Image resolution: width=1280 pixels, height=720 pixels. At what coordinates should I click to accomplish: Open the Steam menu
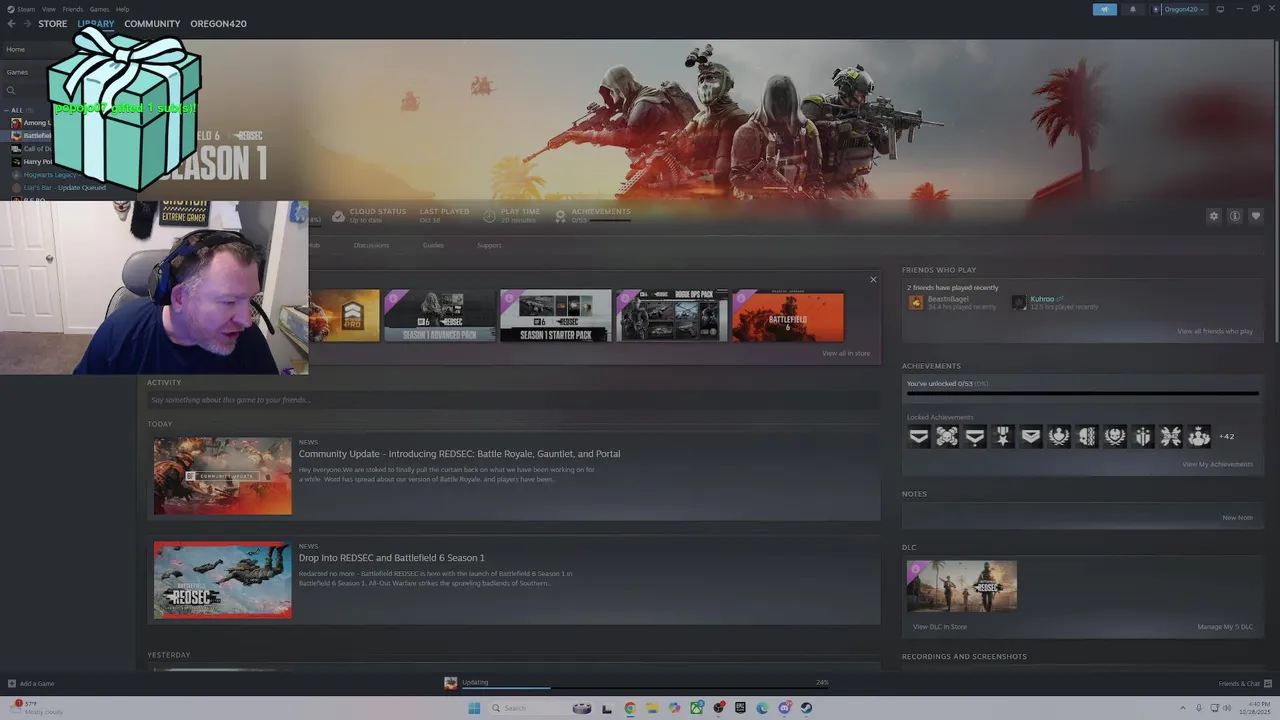[26, 9]
